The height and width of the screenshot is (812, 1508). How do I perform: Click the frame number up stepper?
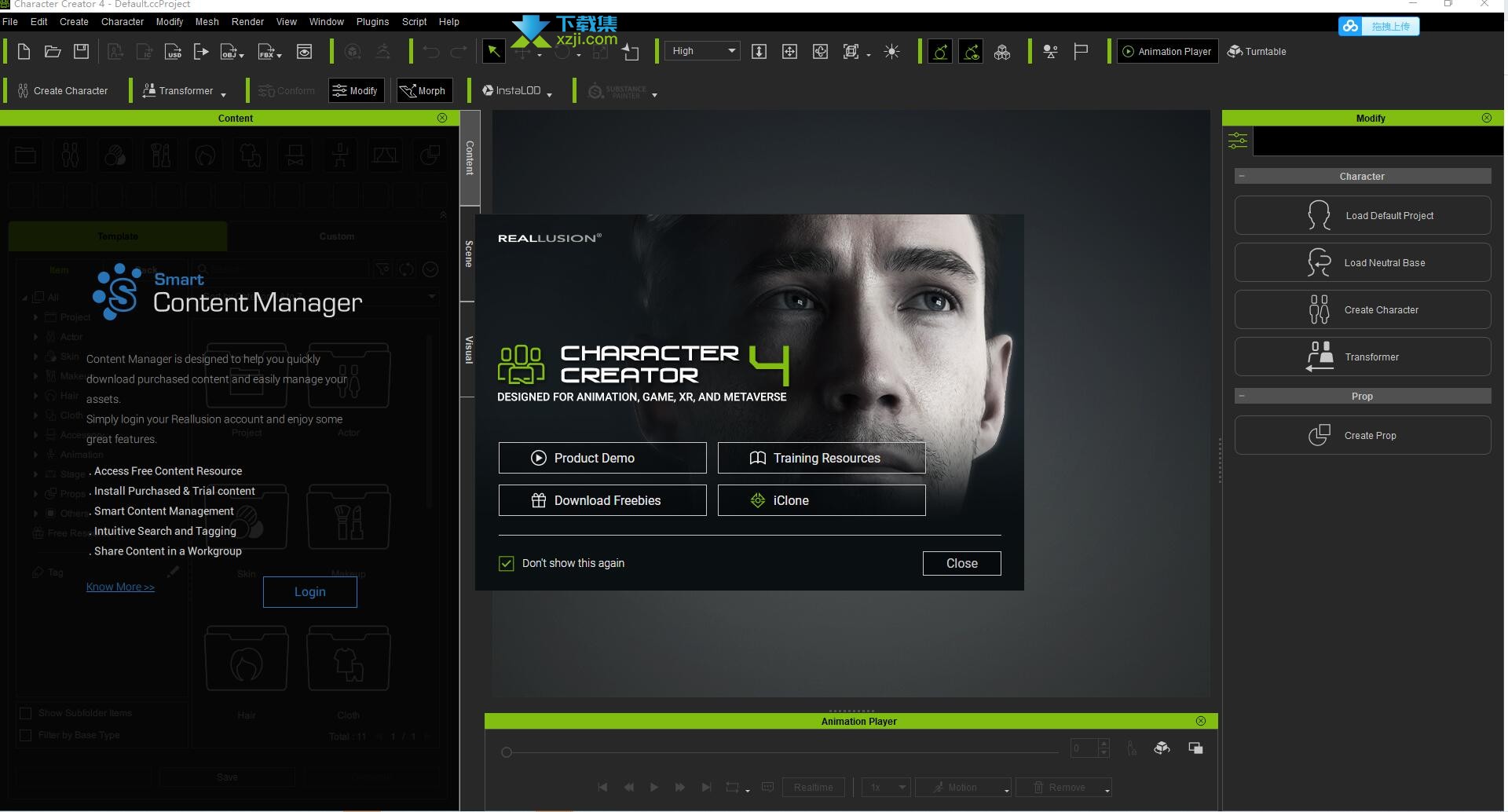(1104, 743)
